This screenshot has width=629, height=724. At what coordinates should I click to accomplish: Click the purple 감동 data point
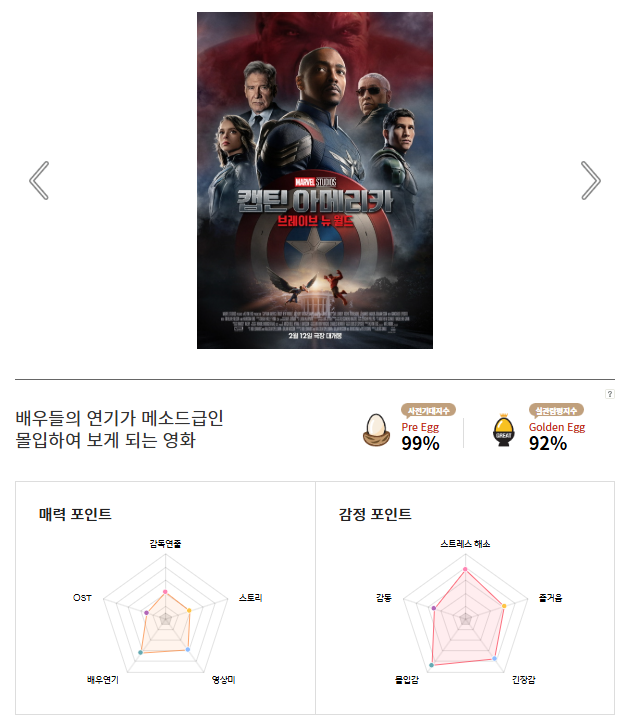click(434, 608)
